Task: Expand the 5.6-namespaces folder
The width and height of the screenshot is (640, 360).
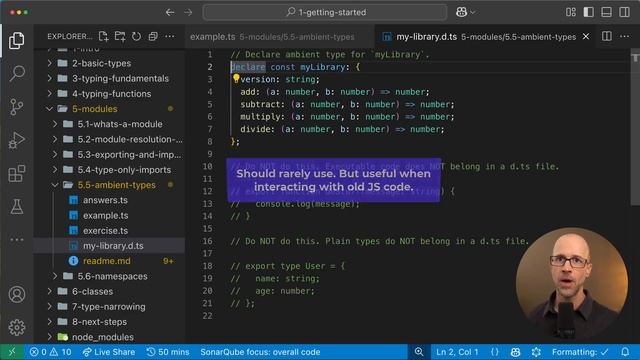Action: (109, 276)
